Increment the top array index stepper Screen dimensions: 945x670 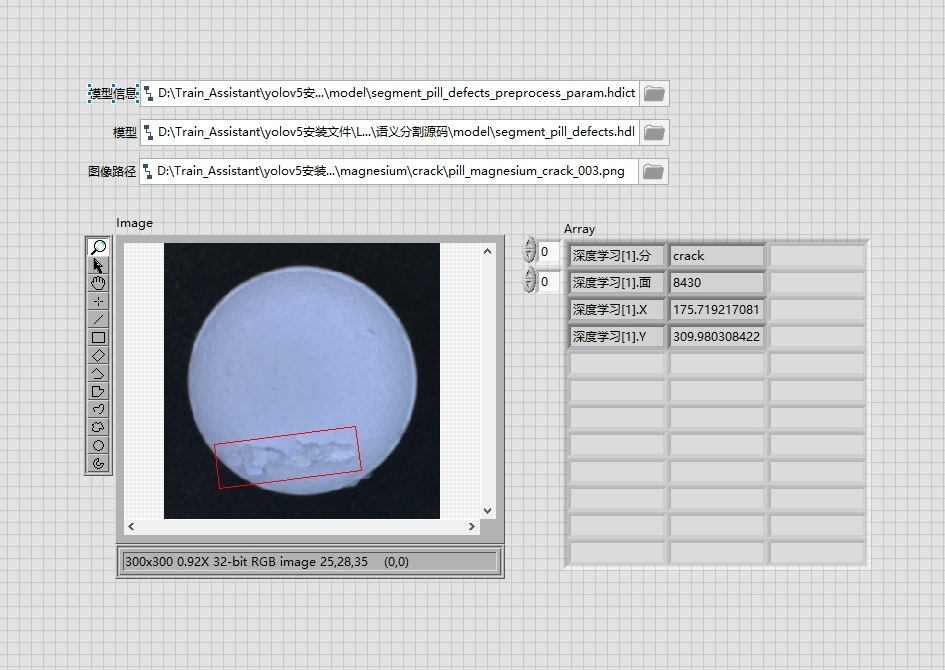click(529, 244)
